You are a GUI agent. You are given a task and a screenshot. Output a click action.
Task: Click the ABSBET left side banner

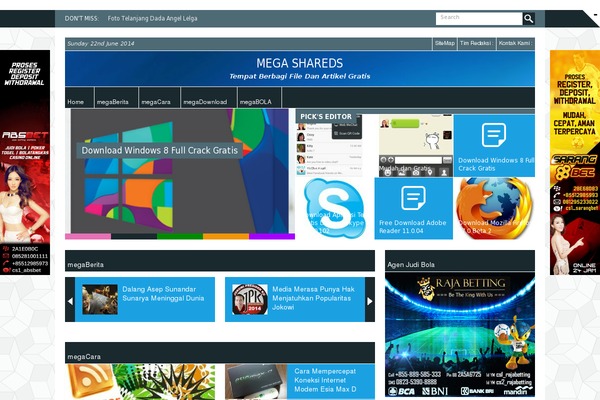(x=25, y=162)
